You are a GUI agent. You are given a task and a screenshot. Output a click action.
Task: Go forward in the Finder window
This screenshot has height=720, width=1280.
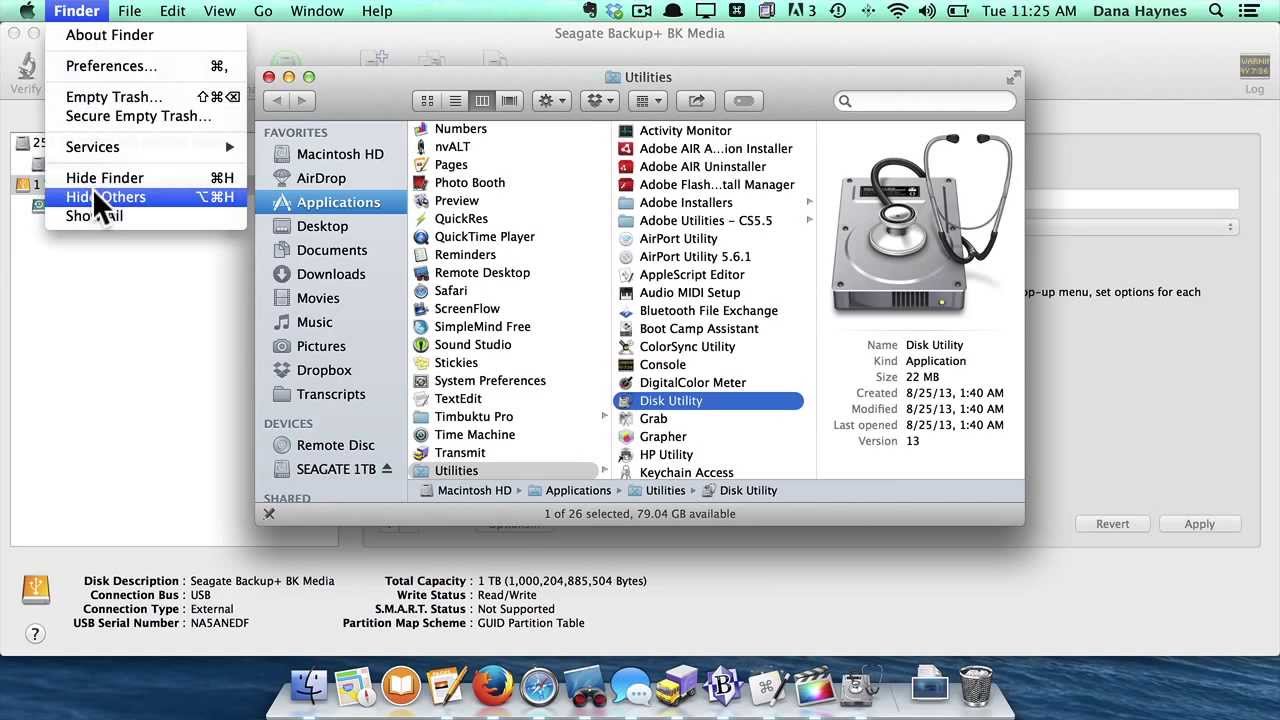[x=302, y=100]
